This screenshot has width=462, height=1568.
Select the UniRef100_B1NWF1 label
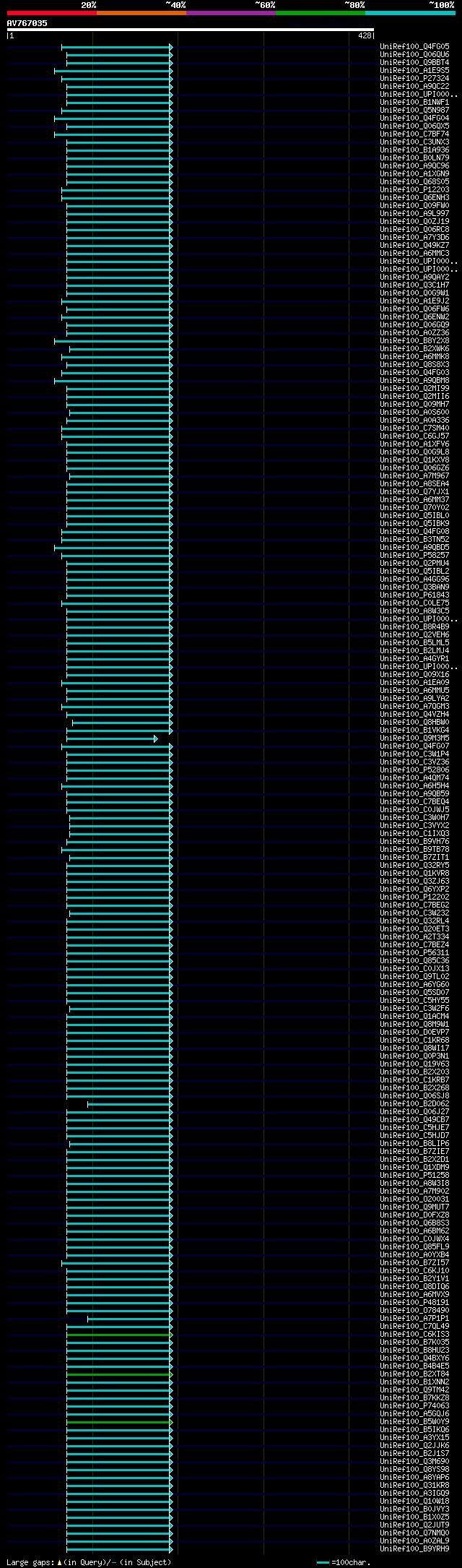(x=414, y=102)
